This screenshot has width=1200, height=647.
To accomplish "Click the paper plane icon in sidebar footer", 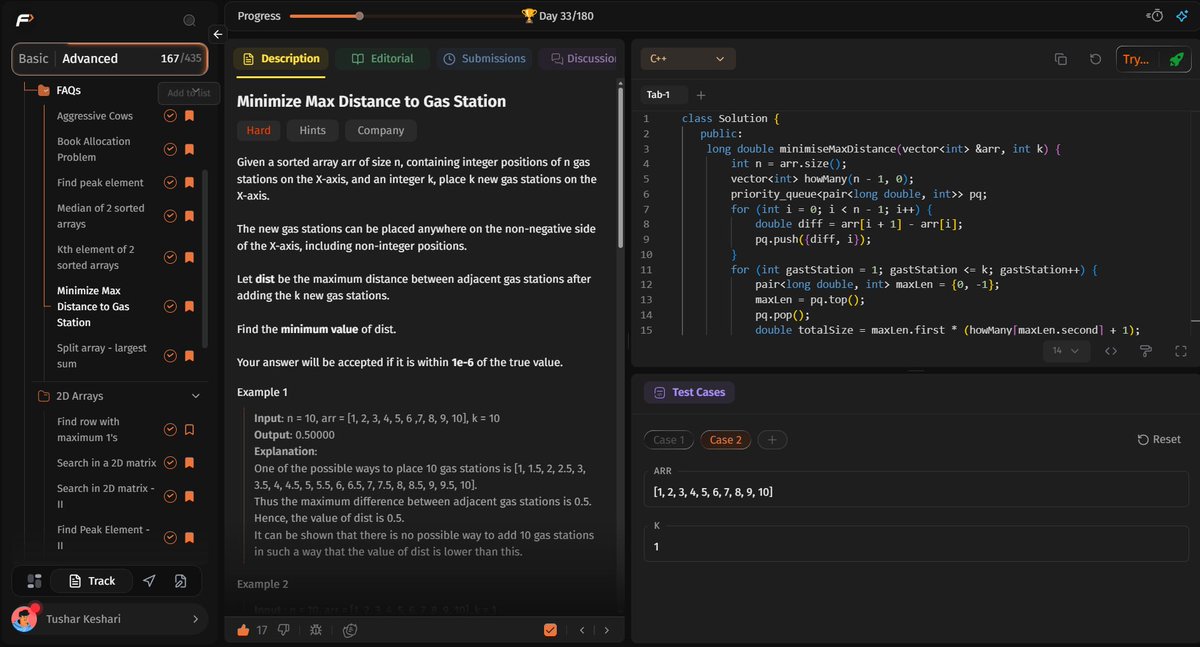I will pyautogui.click(x=149, y=581).
